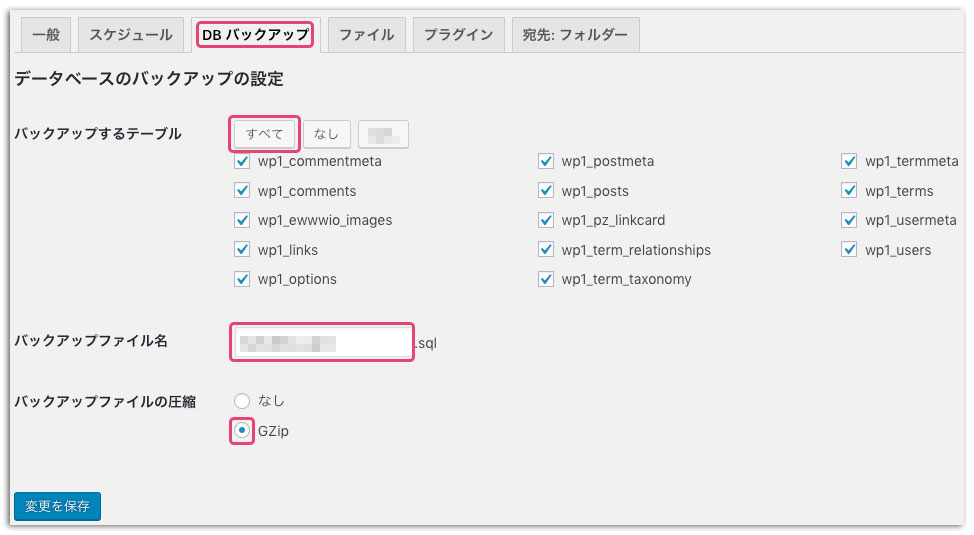Toggle the wp1_pz_linkcard checkbox
The image size is (974, 535).
coord(546,220)
